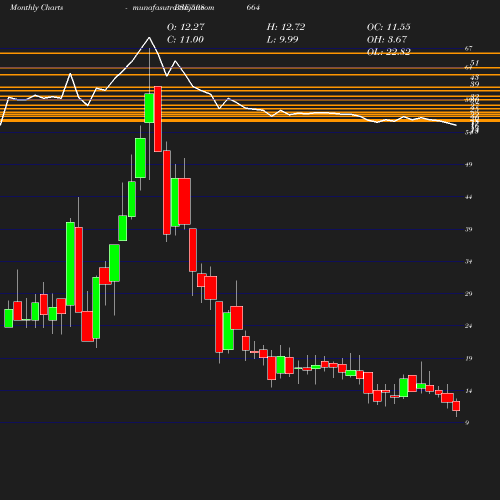Click the OC: 11.55 readout

point(389,27)
